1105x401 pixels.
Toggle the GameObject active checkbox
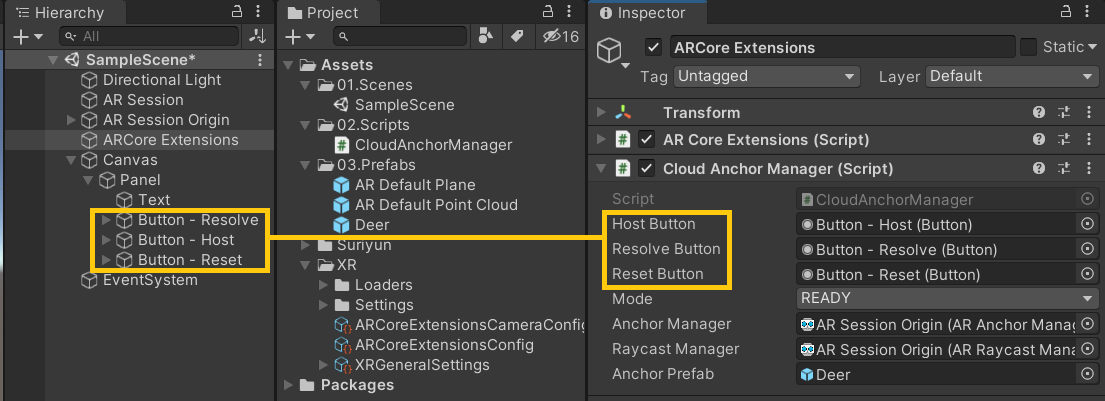click(654, 47)
